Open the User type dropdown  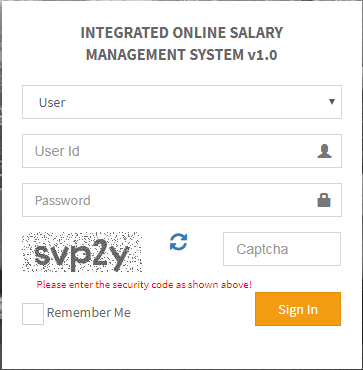click(x=182, y=102)
